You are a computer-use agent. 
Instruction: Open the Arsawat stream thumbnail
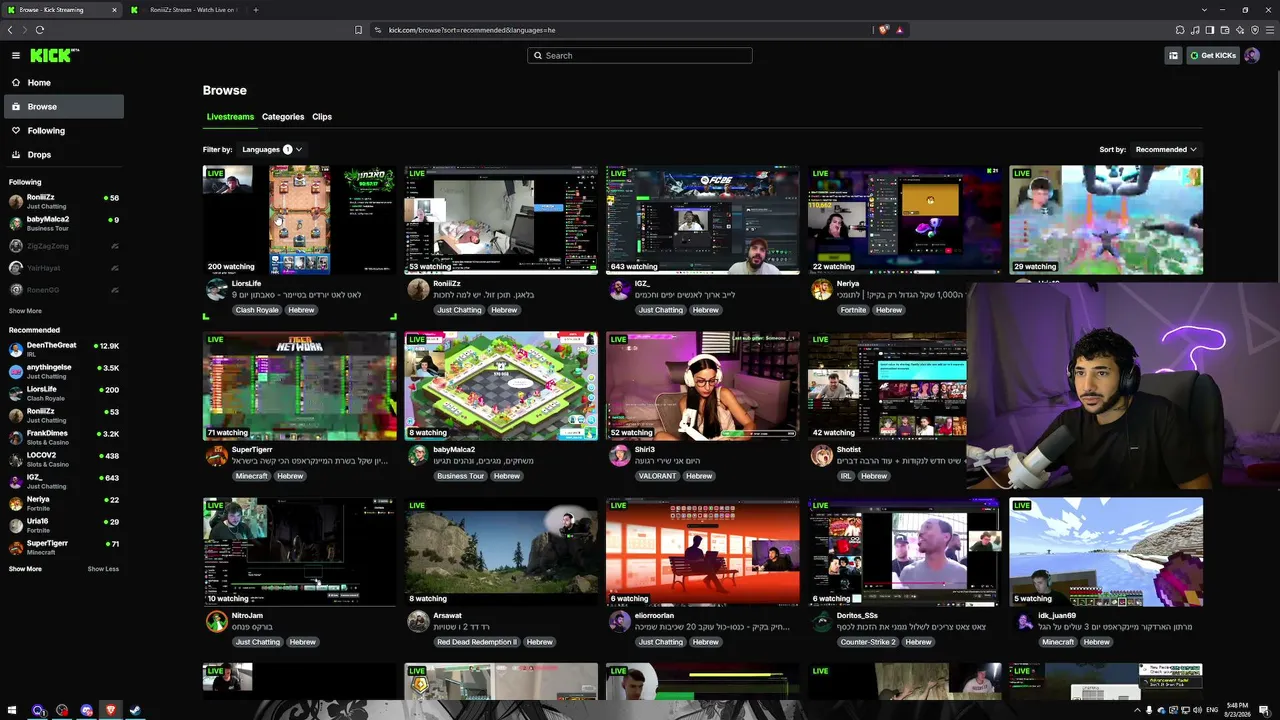pos(501,552)
